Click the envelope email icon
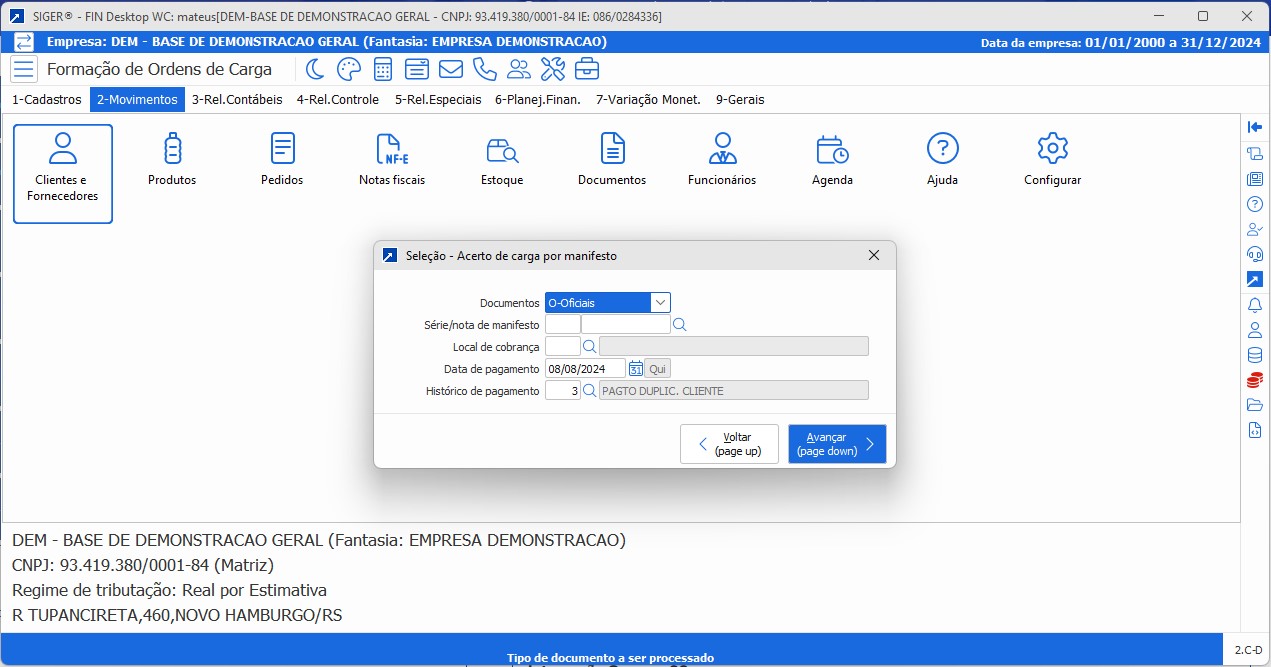1271x667 pixels. coord(450,69)
